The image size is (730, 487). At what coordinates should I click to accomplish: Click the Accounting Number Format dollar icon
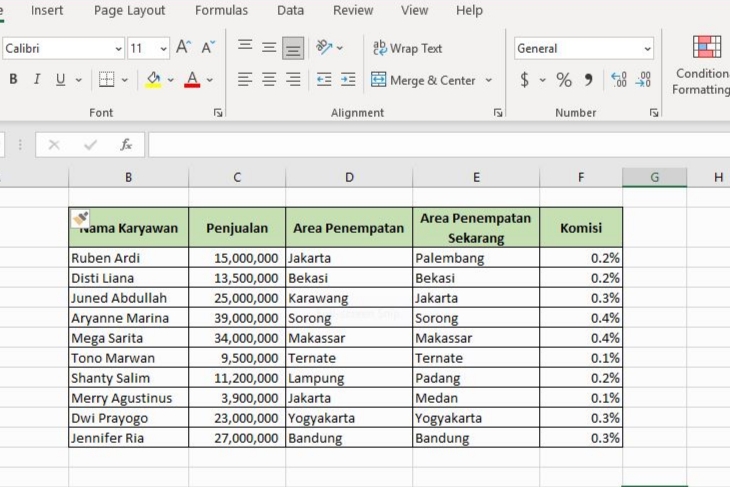click(x=524, y=80)
